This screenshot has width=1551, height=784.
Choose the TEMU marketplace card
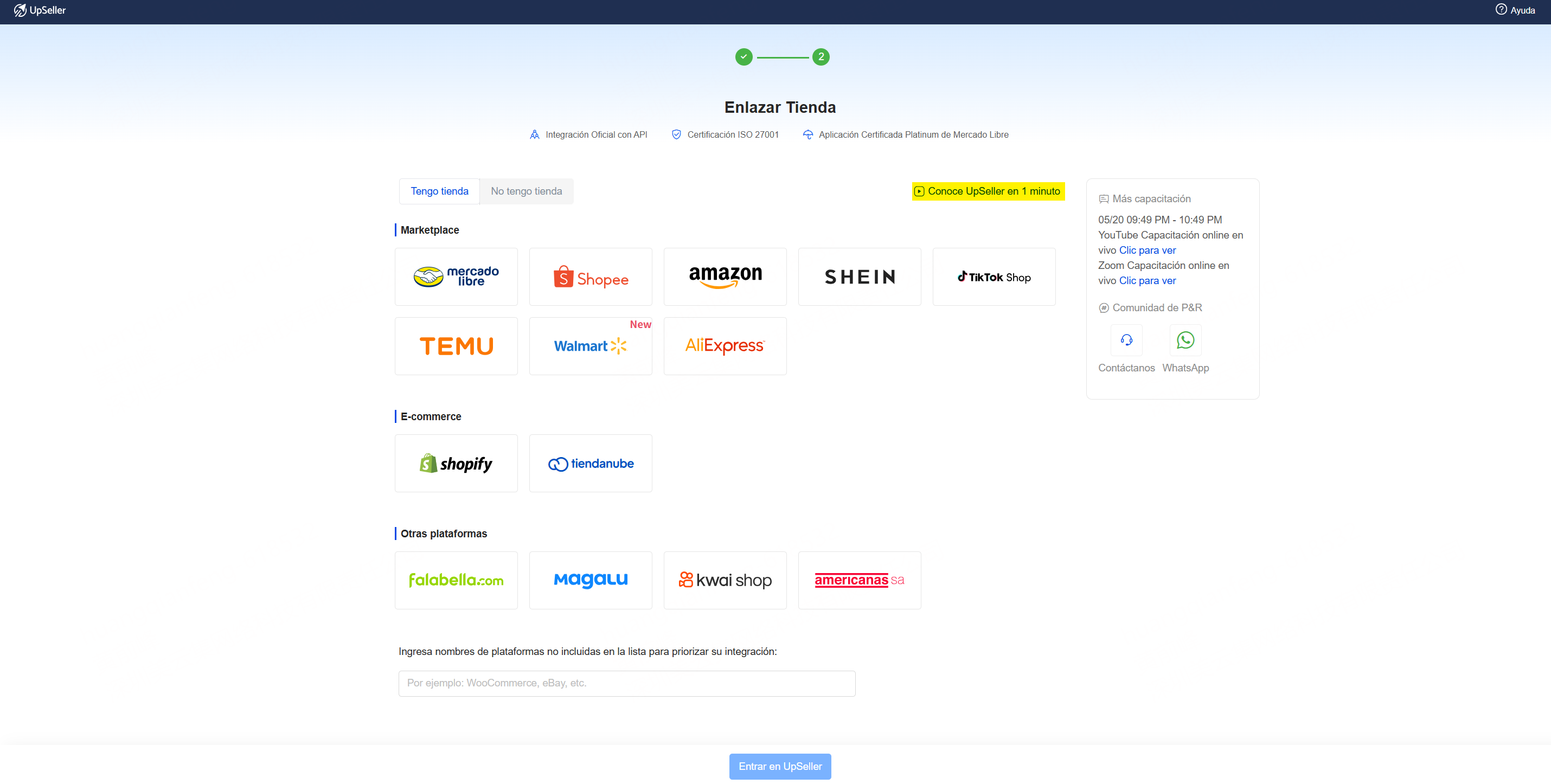(456, 346)
